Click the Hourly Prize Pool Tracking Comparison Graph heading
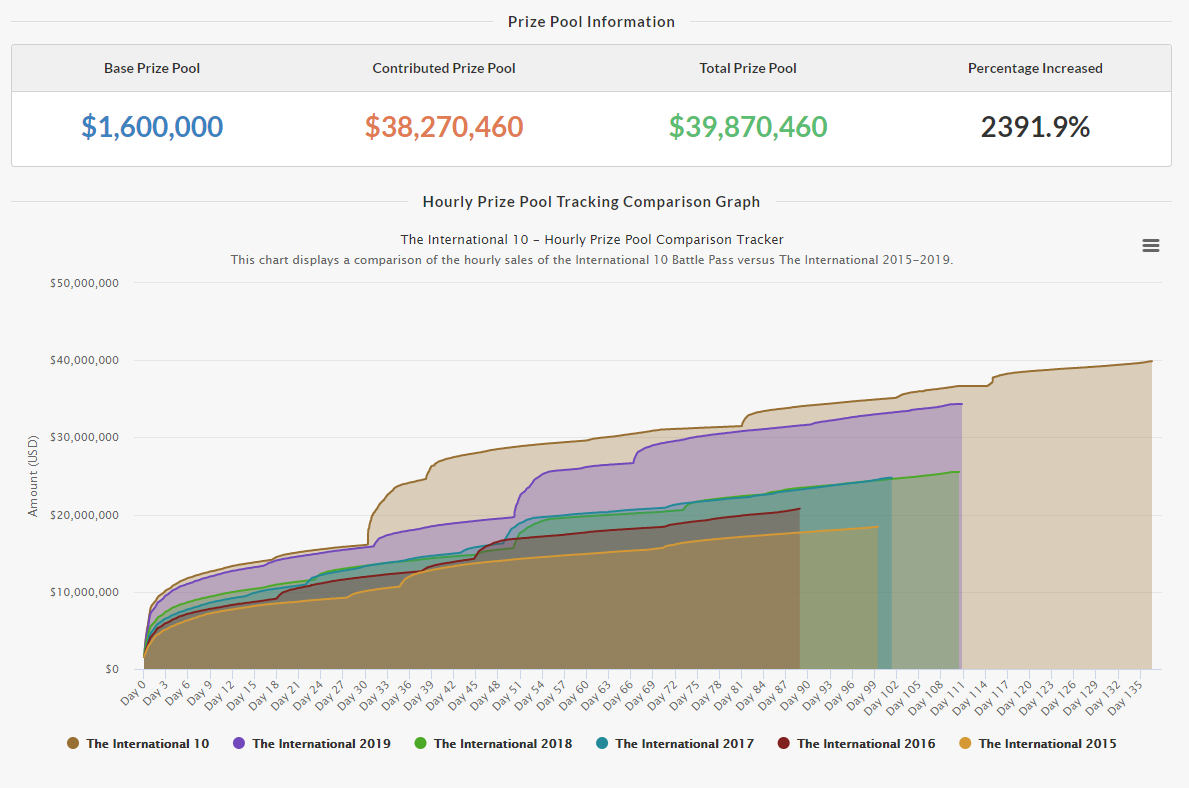 (591, 202)
